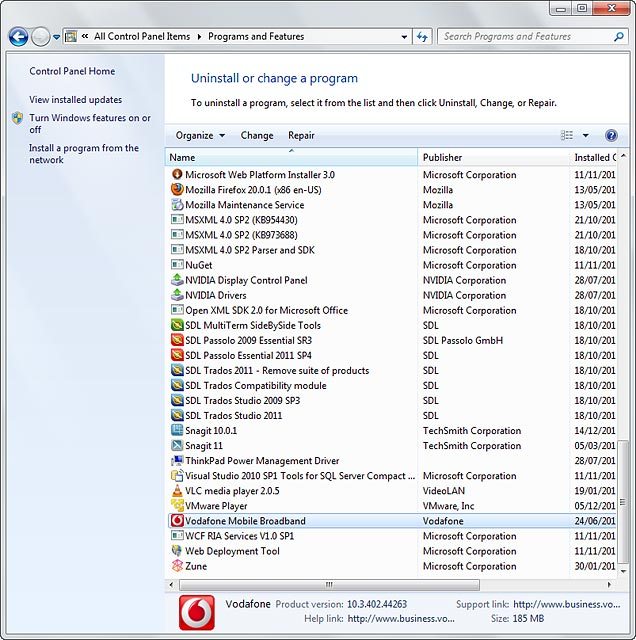Click the large Vodafone logo in details pane
The width and height of the screenshot is (636, 640).
click(x=196, y=612)
